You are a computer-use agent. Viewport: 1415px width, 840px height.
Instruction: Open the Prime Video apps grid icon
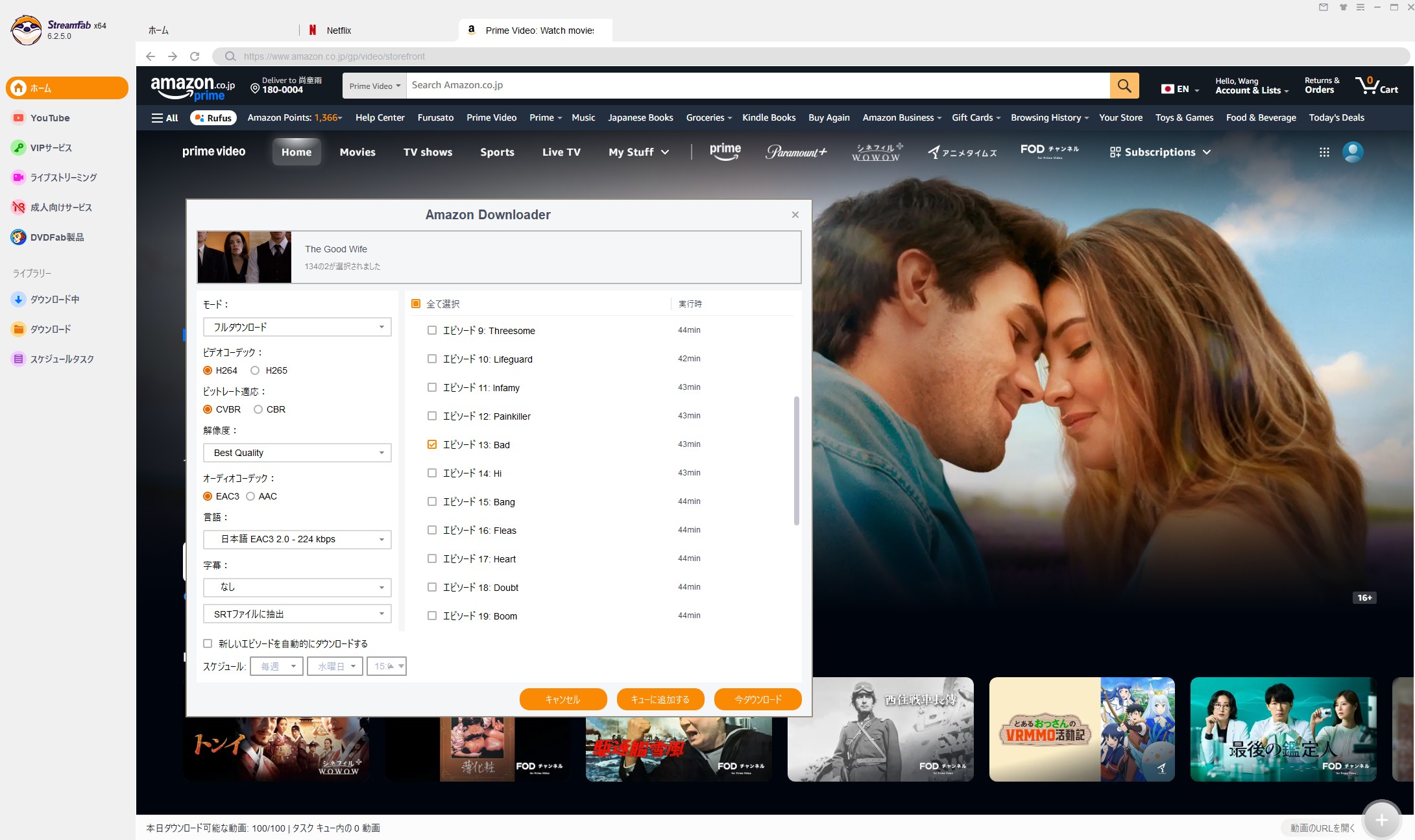point(1324,152)
